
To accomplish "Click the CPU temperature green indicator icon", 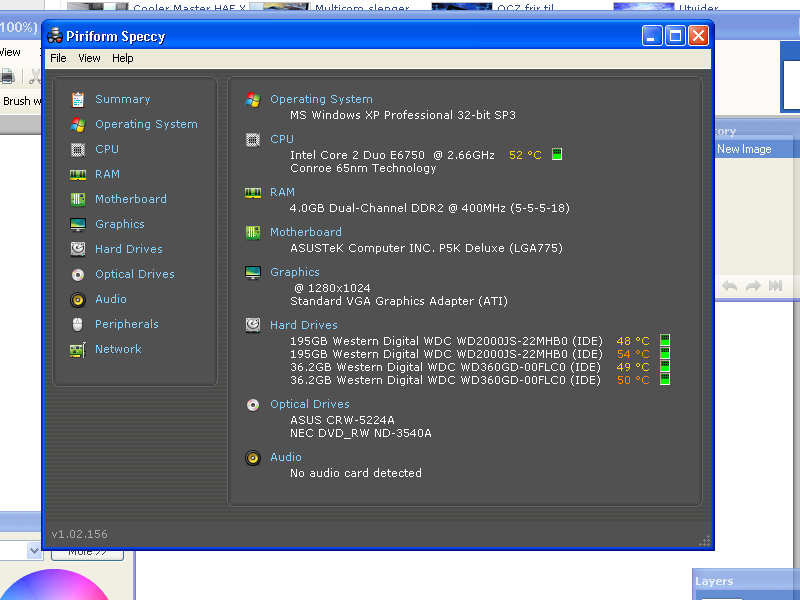I will [x=557, y=154].
